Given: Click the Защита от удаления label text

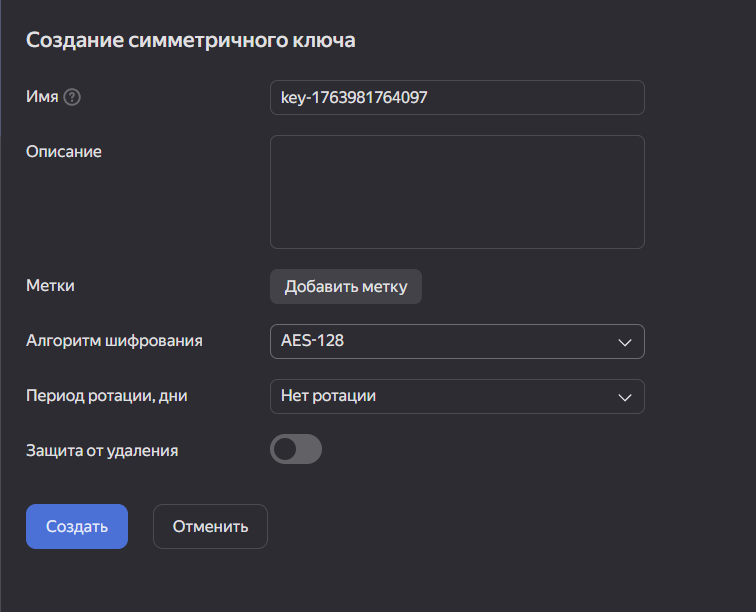Looking at the screenshot, I should (102, 450).
